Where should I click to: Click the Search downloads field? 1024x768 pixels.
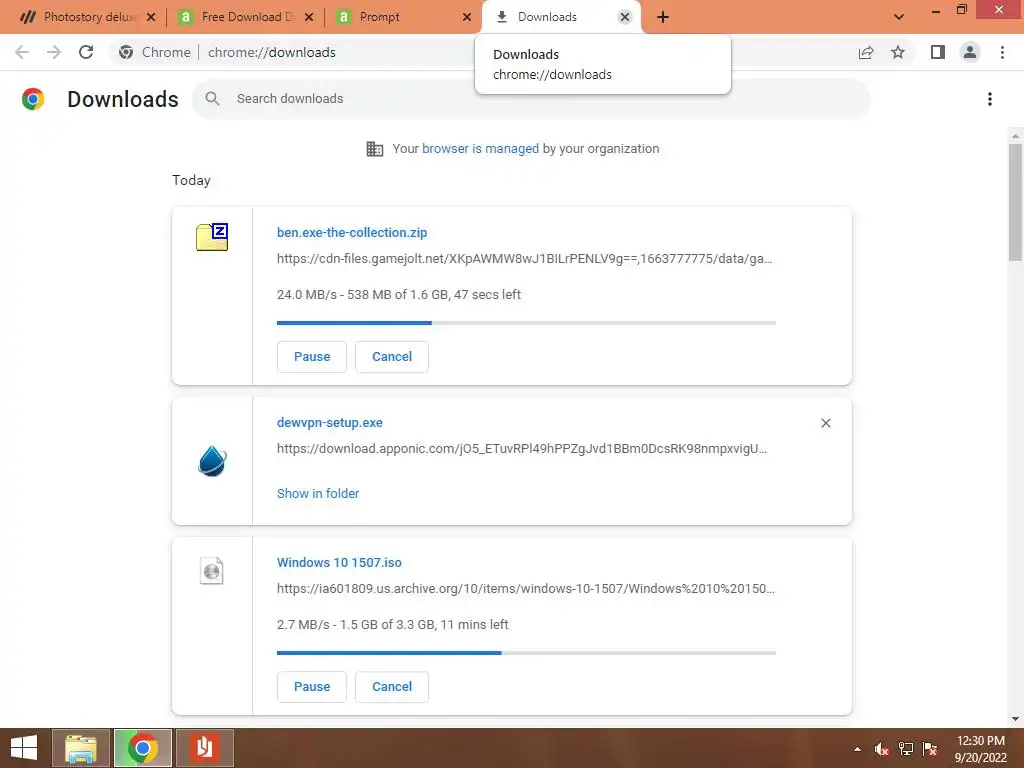coord(531,99)
